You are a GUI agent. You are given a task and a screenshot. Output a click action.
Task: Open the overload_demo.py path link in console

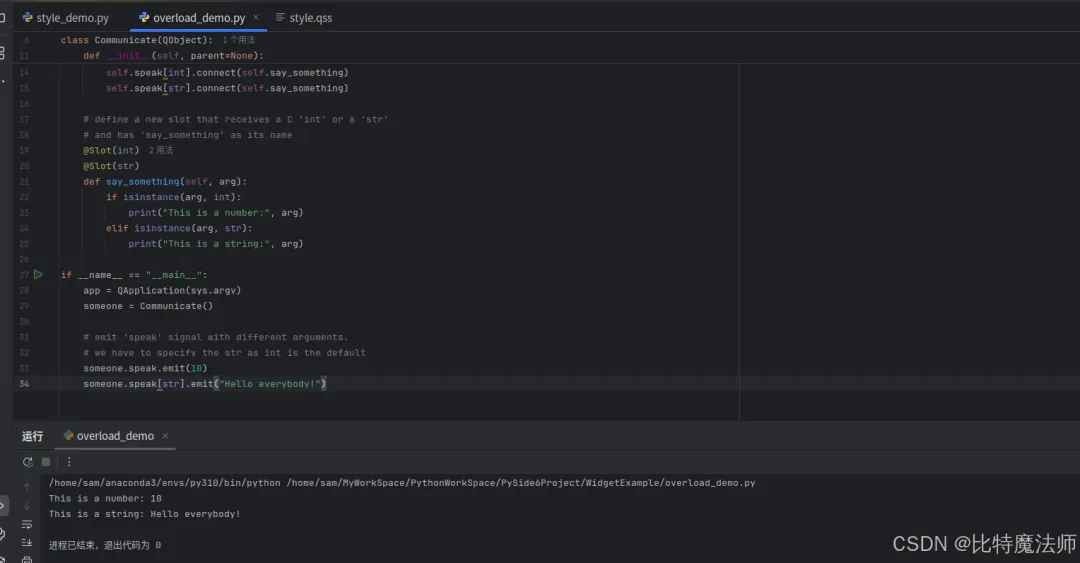pos(521,483)
